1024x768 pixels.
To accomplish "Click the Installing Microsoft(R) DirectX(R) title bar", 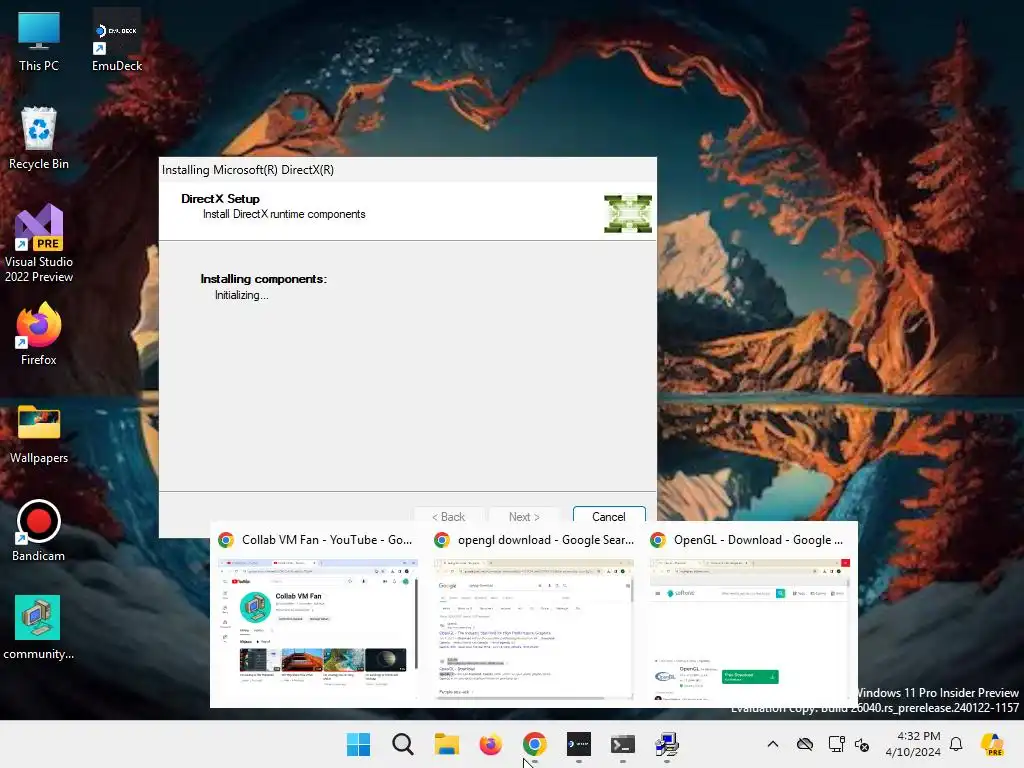I will [408, 170].
